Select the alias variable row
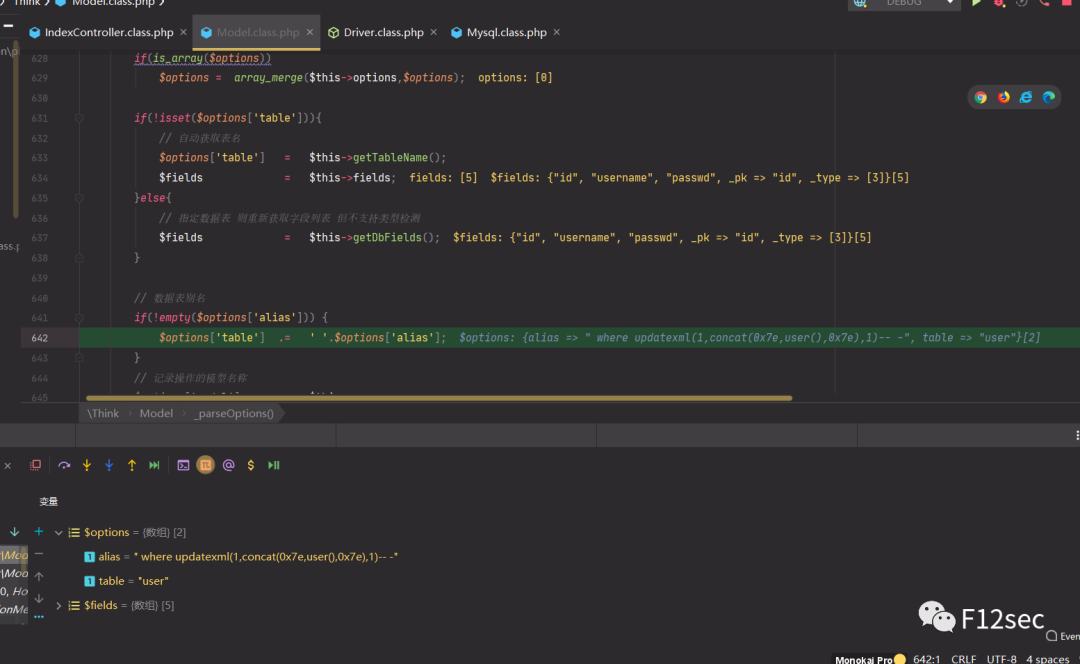 click(x=241, y=557)
